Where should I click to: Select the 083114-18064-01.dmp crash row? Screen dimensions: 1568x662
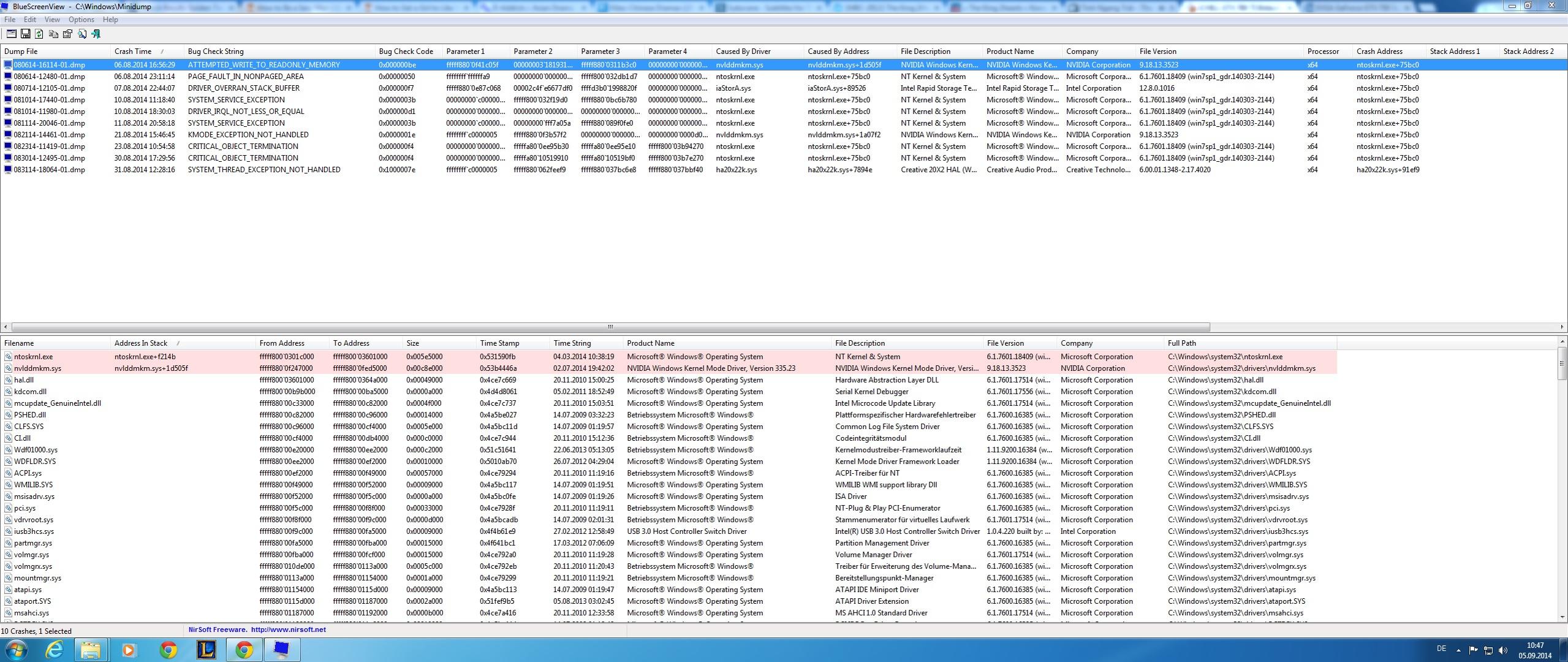[x=49, y=170]
